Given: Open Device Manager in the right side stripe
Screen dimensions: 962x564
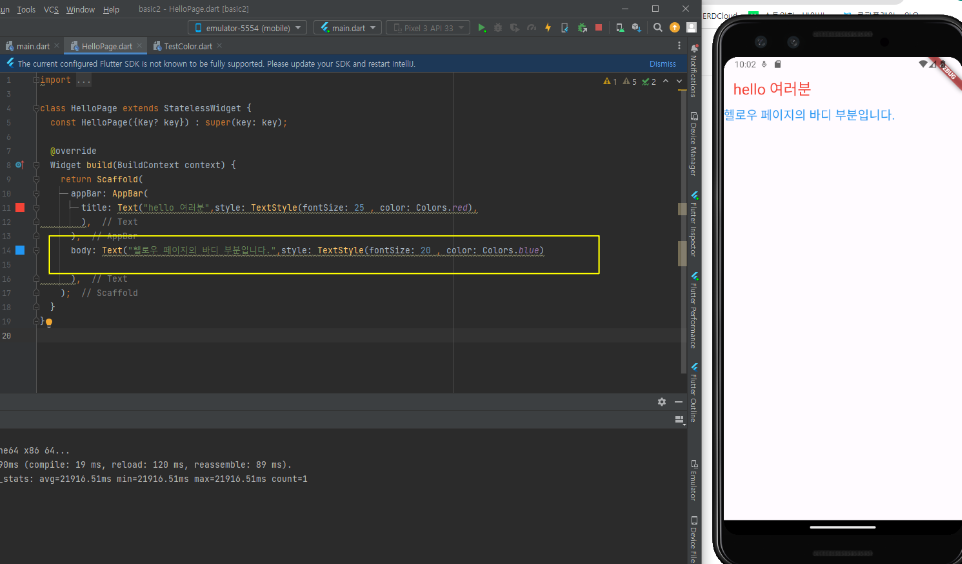Looking at the screenshot, I should pos(694,144).
